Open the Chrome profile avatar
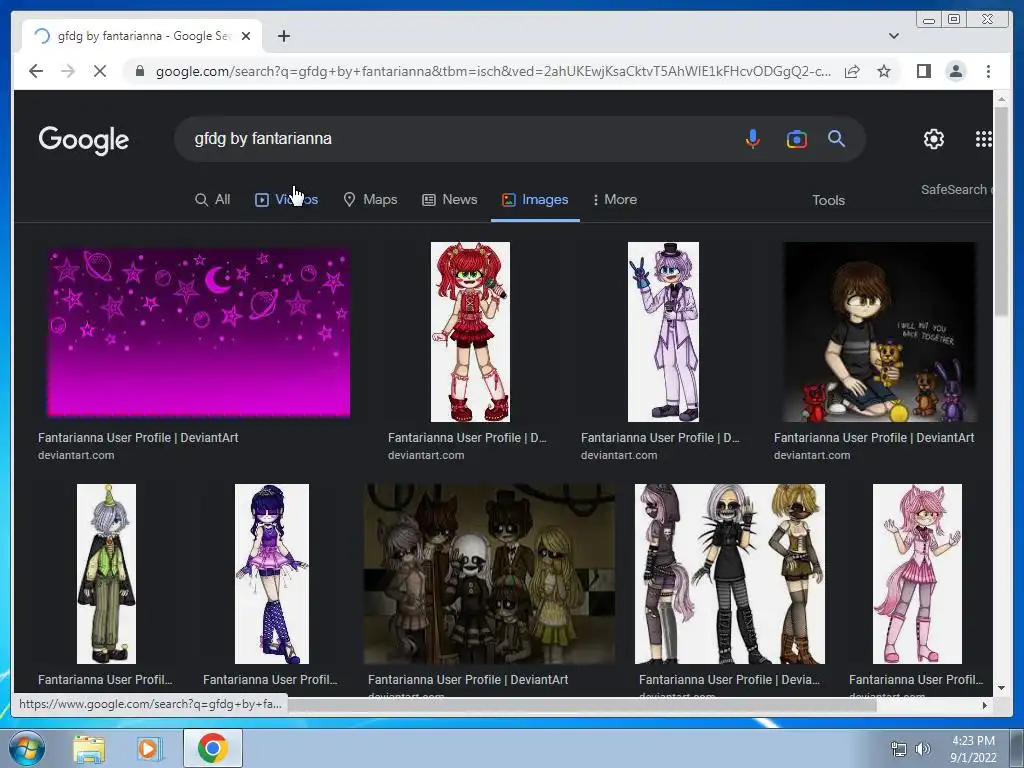This screenshot has height=768, width=1024. tap(955, 71)
